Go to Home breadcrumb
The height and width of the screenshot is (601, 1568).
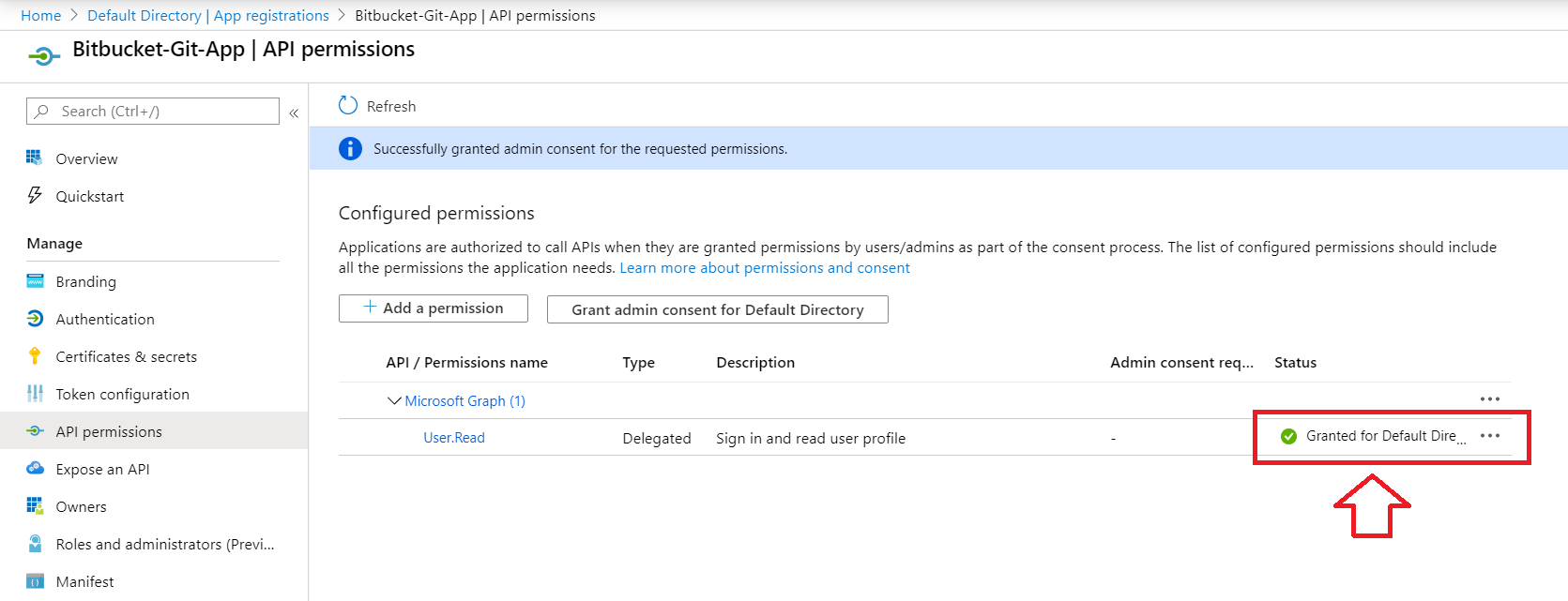(x=41, y=15)
